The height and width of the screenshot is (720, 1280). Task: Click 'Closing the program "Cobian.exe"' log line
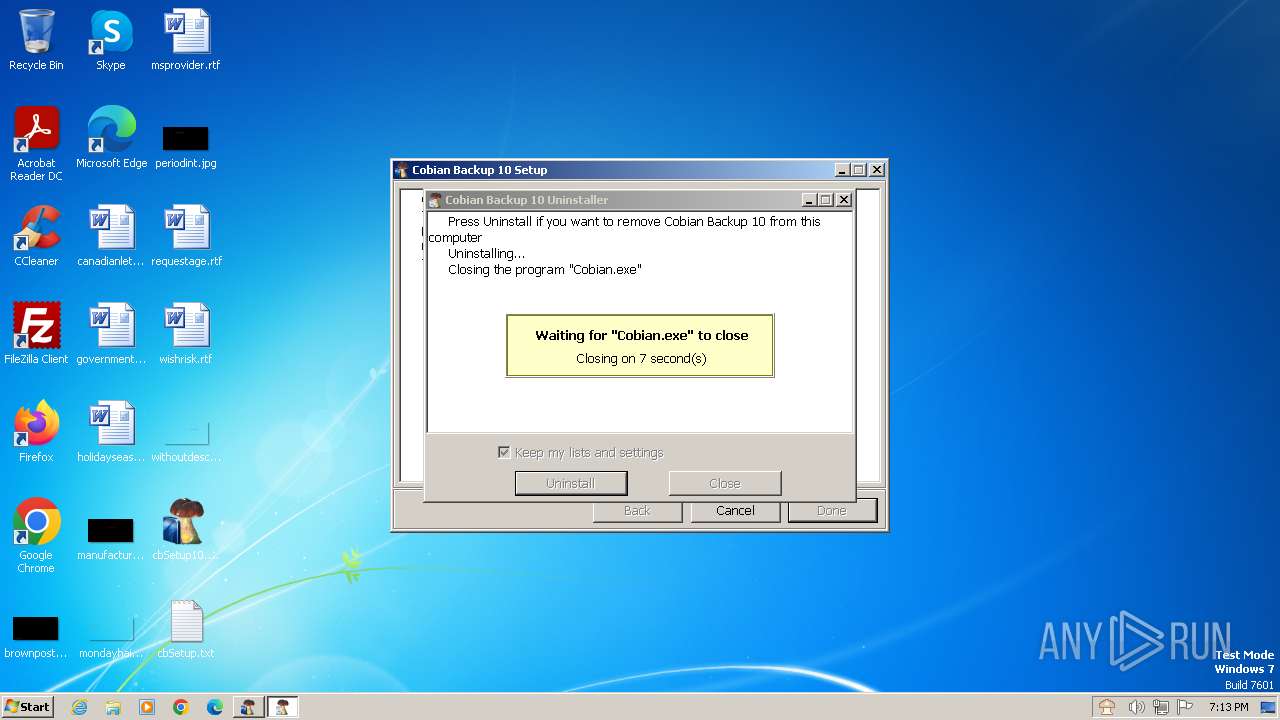pos(545,270)
